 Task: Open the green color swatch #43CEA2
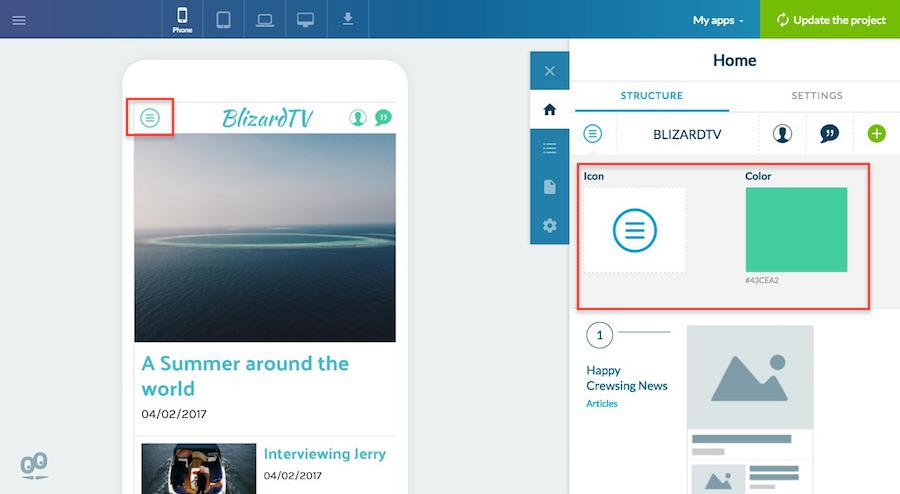tap(796, 230)
